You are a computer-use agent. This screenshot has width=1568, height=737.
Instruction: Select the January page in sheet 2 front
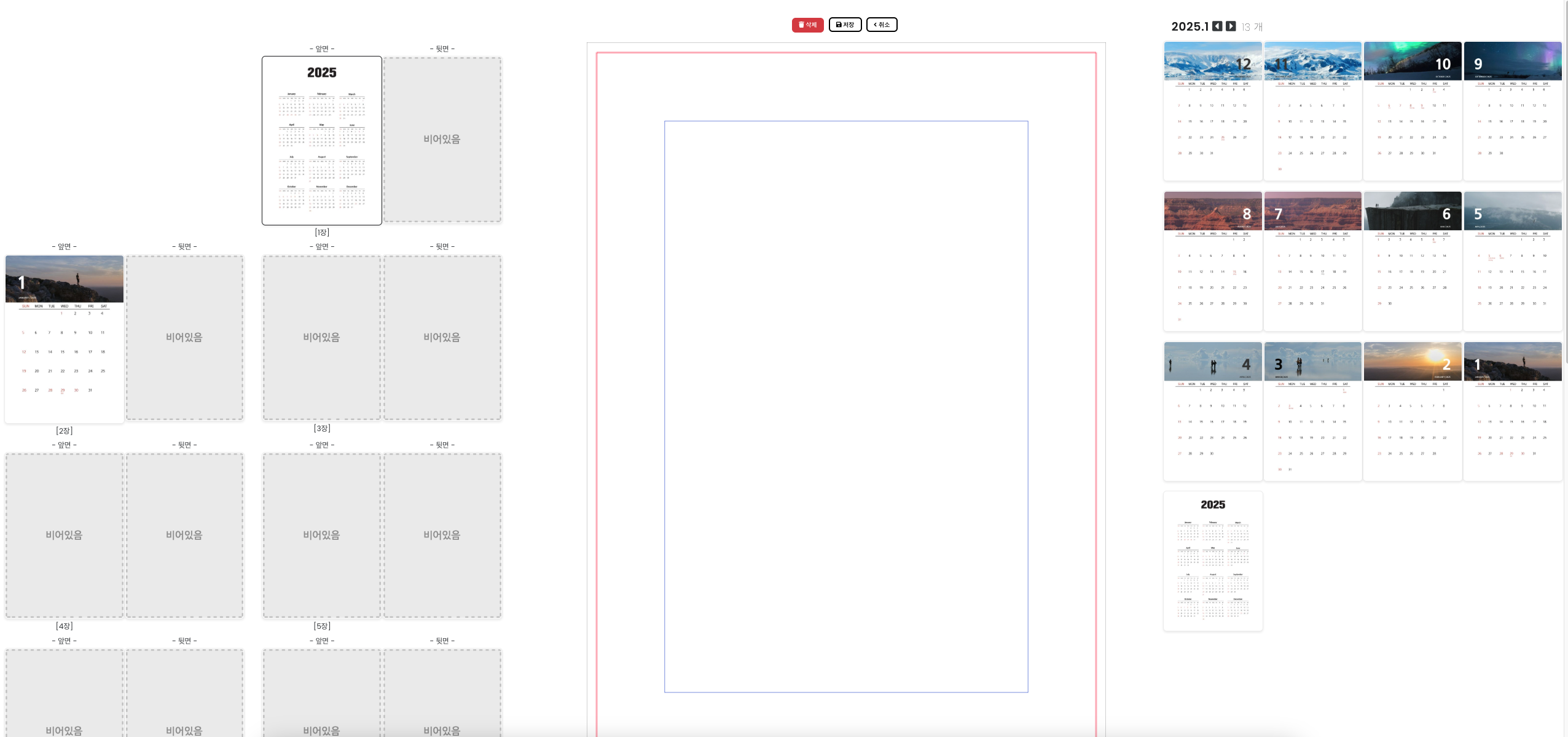[65, 339]
